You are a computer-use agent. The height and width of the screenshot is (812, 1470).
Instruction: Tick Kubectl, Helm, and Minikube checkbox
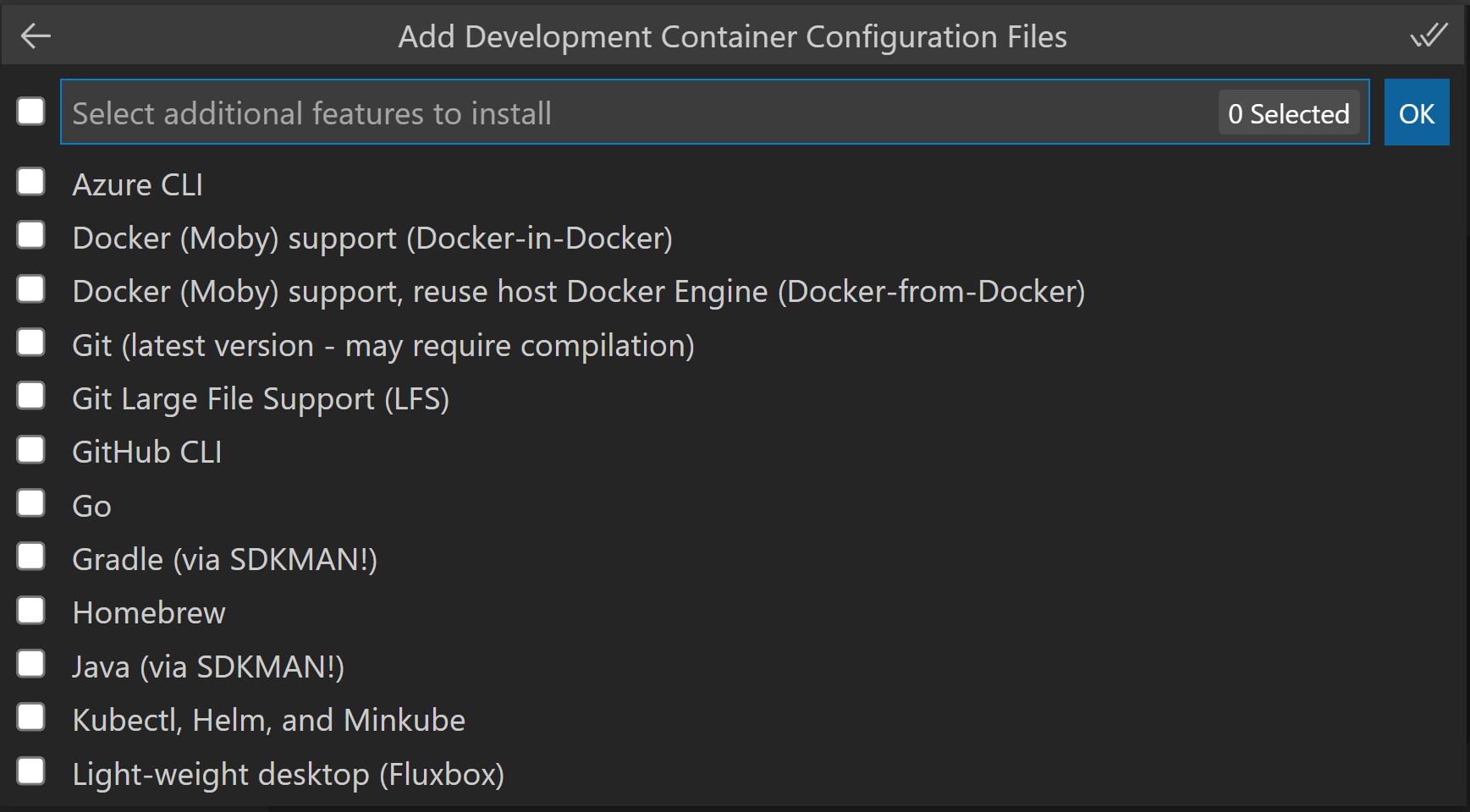[31, 717]
